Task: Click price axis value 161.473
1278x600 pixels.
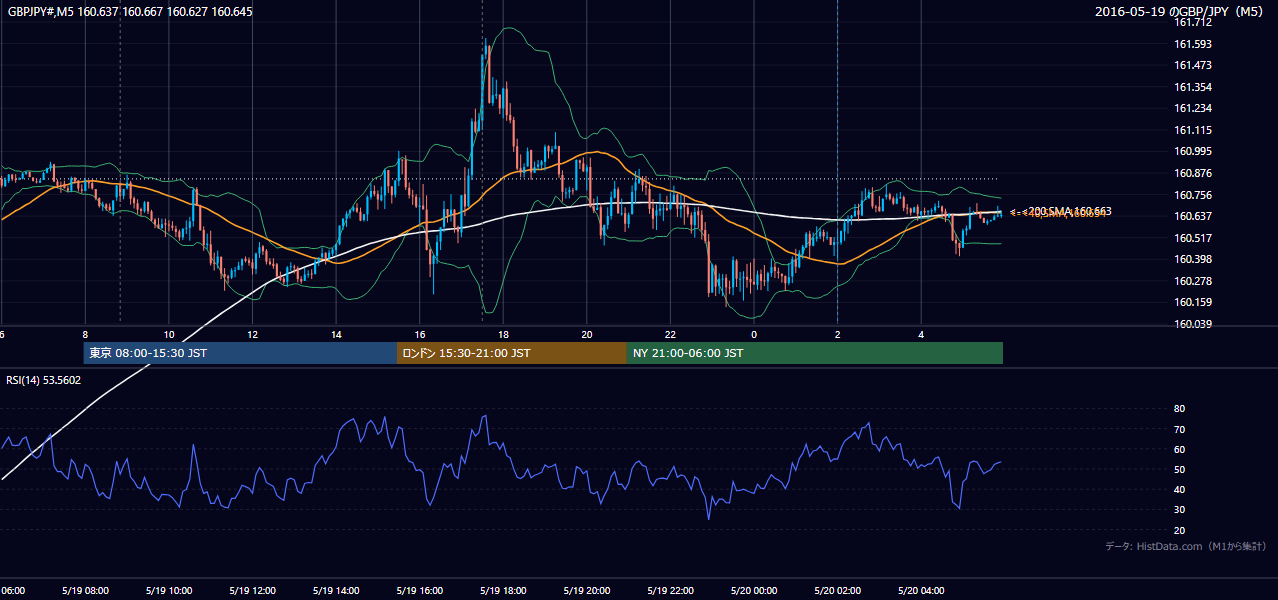Action: pyautogui.click(x=1193, y=65)
